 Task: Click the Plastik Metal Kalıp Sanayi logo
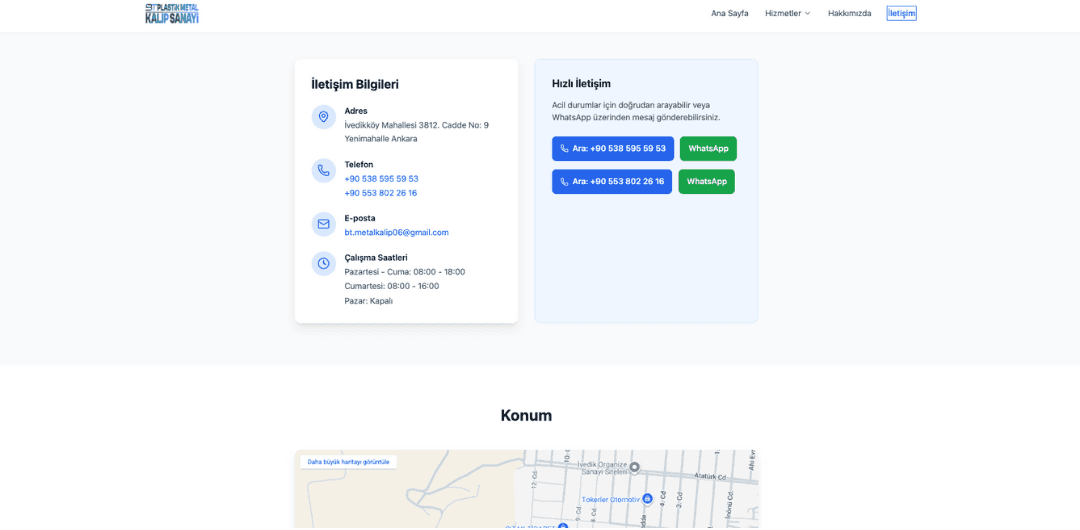click(172, 13)
